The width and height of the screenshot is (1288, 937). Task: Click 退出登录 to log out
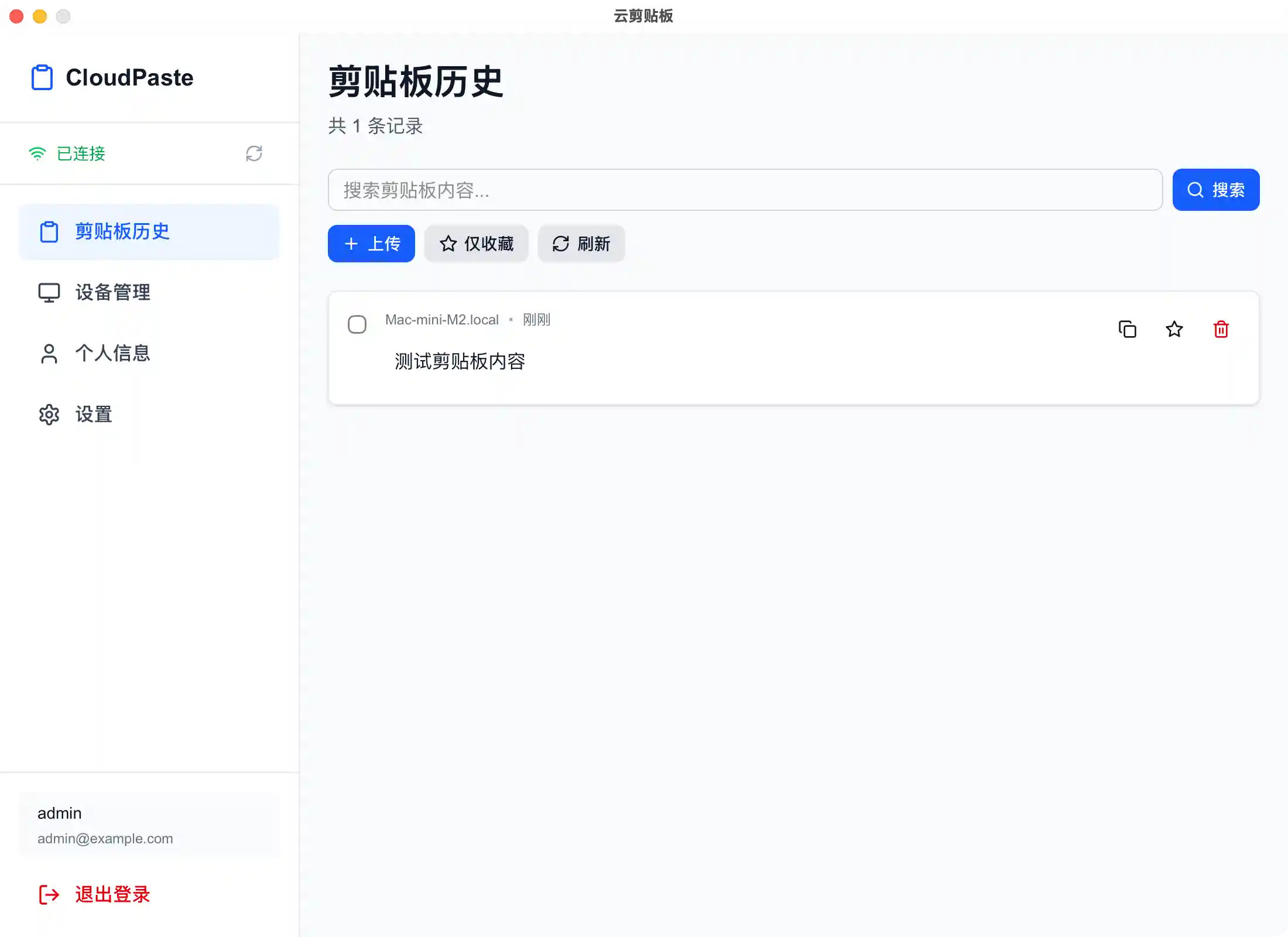coord(112,895)
